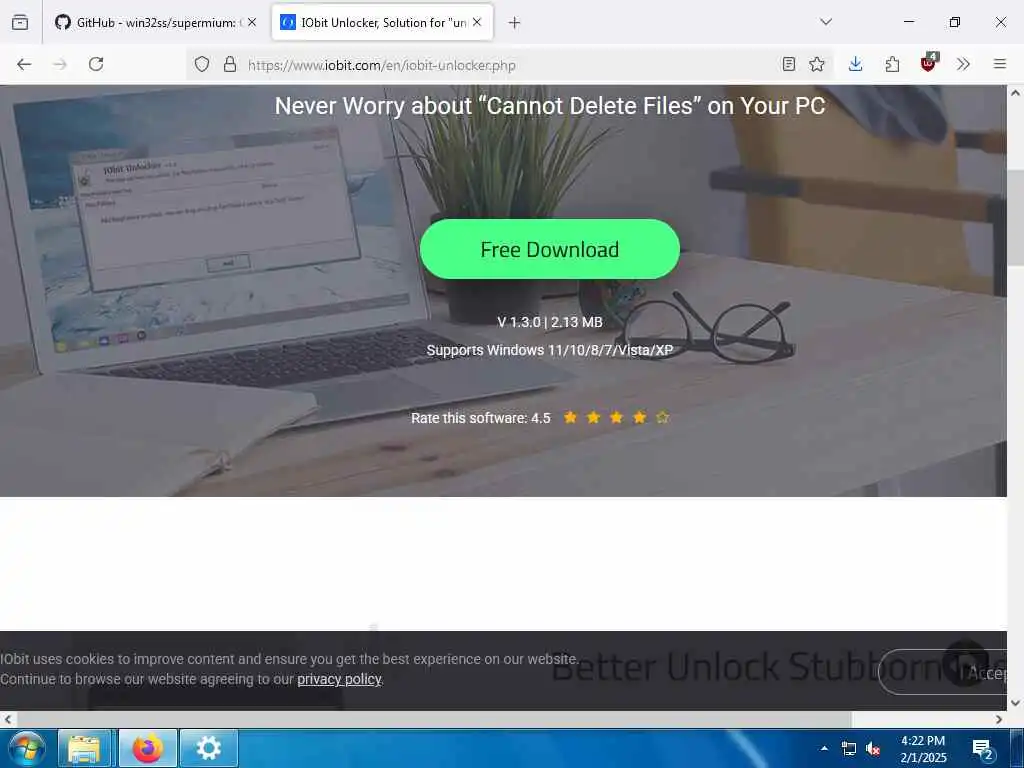1024x768 pixels.
Task: Open a new browser tab
Action: click(515, 23)
